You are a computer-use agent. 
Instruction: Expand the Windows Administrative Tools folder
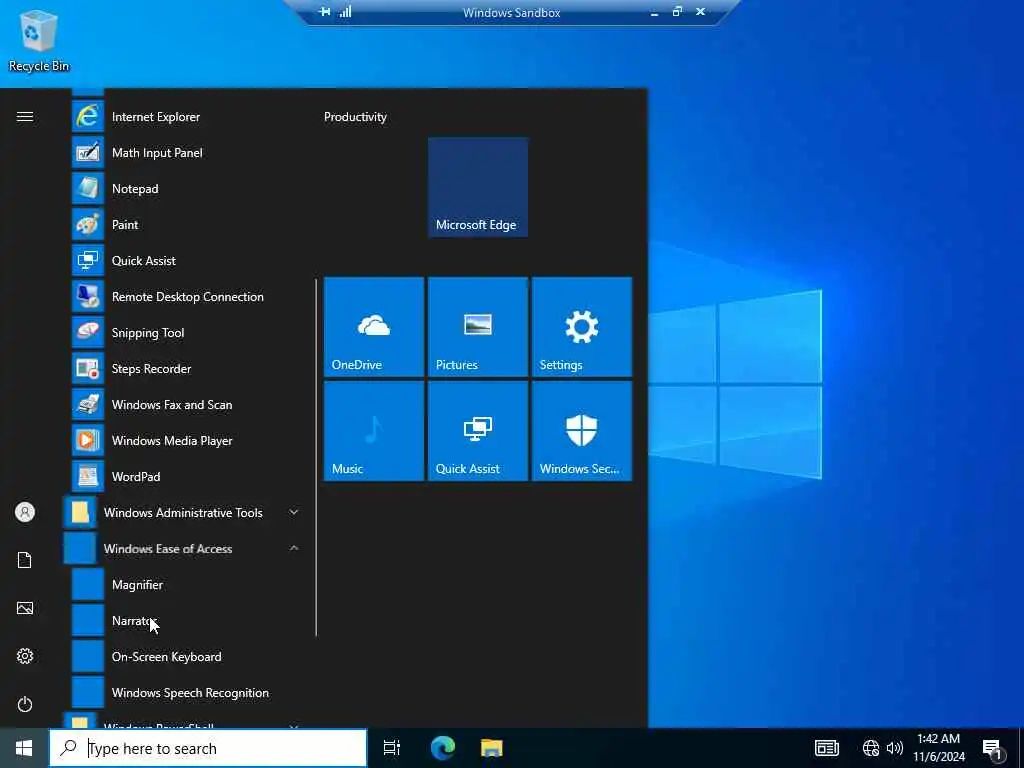click(186, 513)
